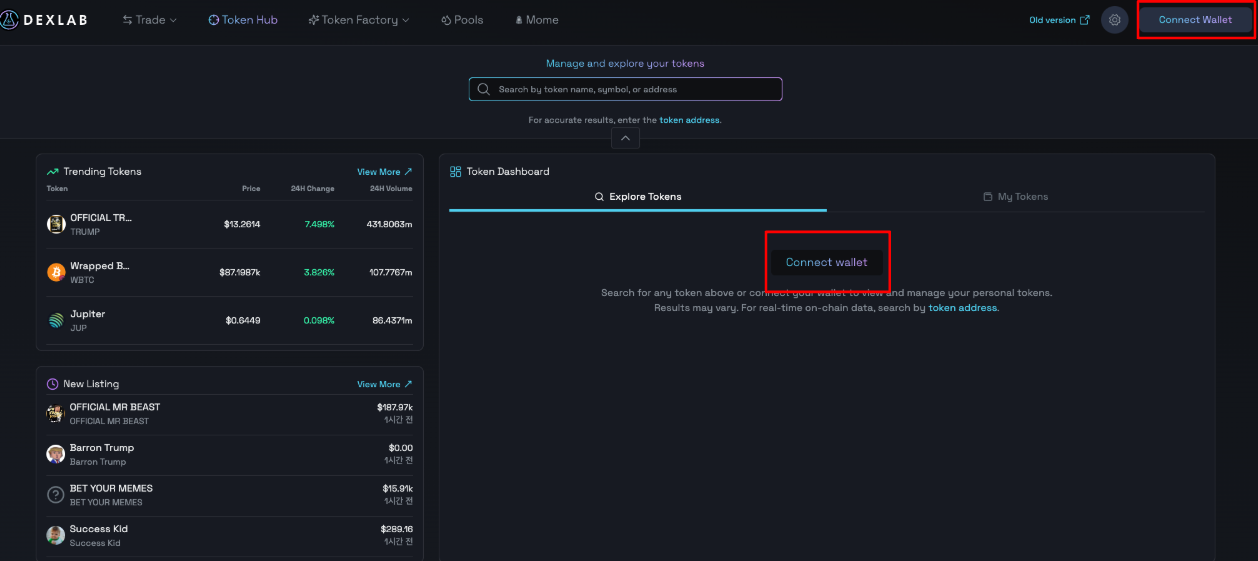The image size is (1258, 561).
Task: Expand the Trade dropdown menu
Action: pyautogui.click(x=149, y=20)
